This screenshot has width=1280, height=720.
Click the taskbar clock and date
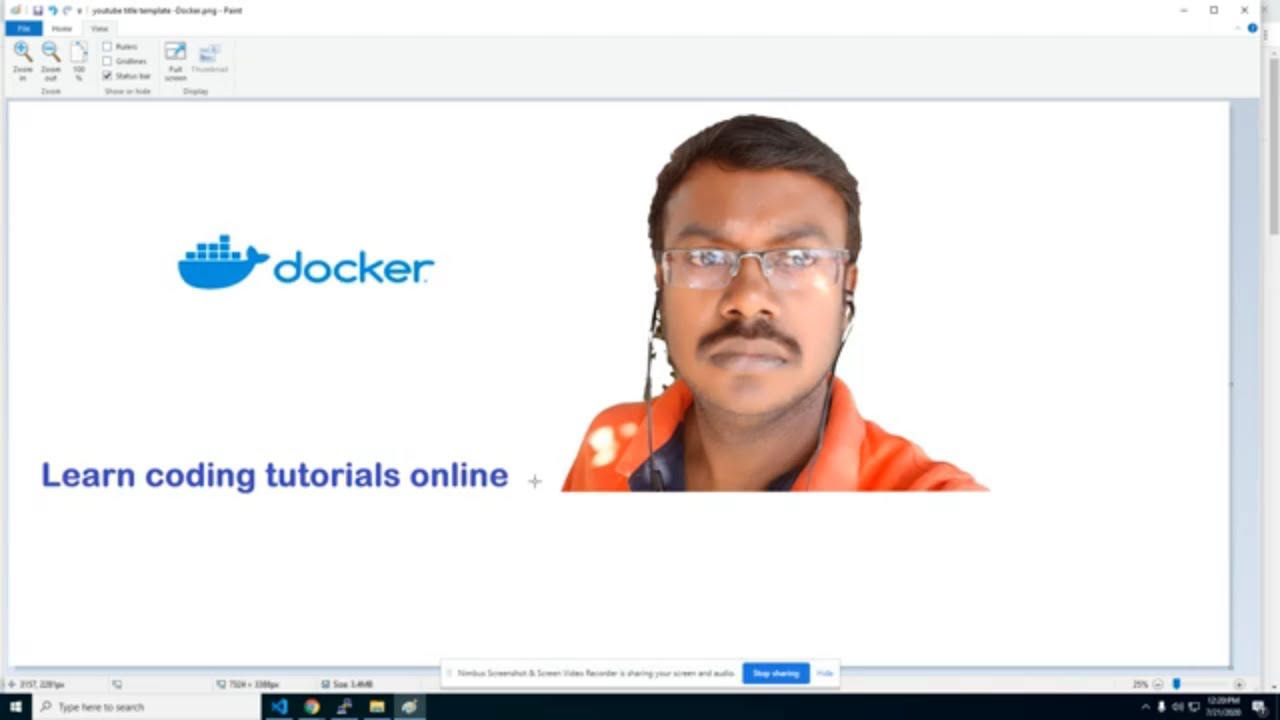pyautogui.click(x=1223, y=707)
